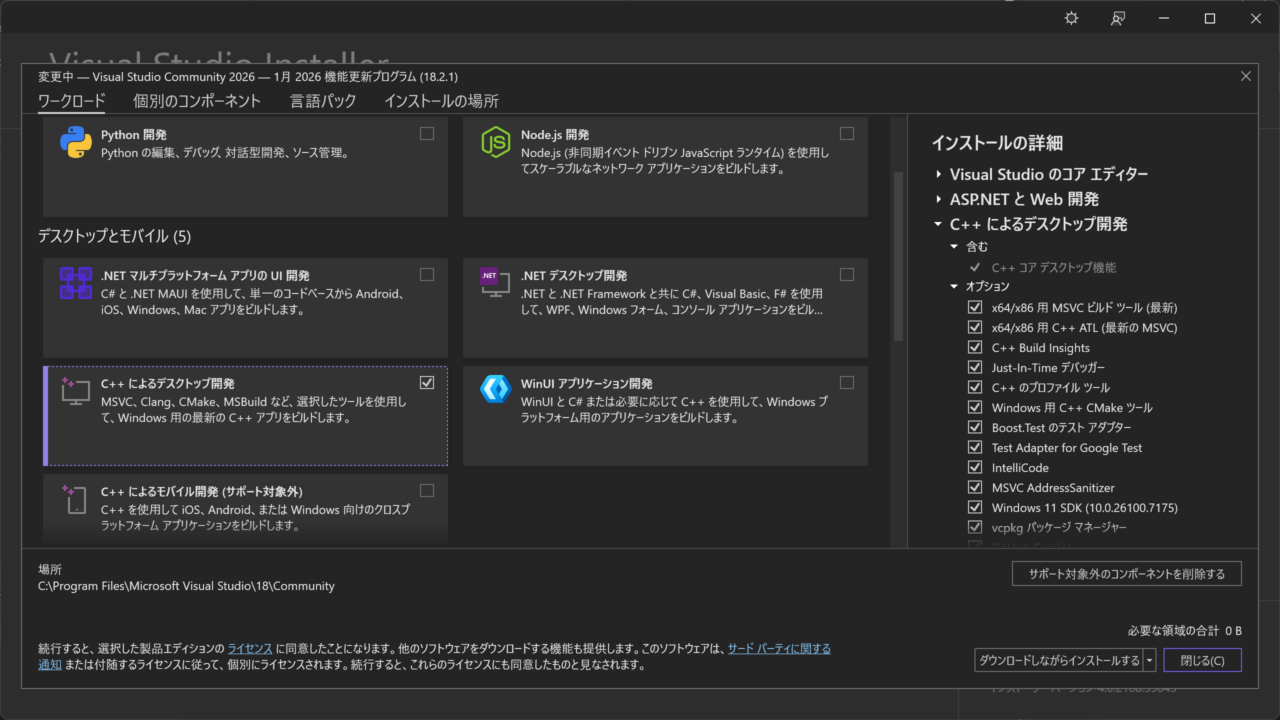This screenshot has height=720, width=1280.
Task: Click the .NET デスクトップ開発 workload icon
Action: (495, 284)
